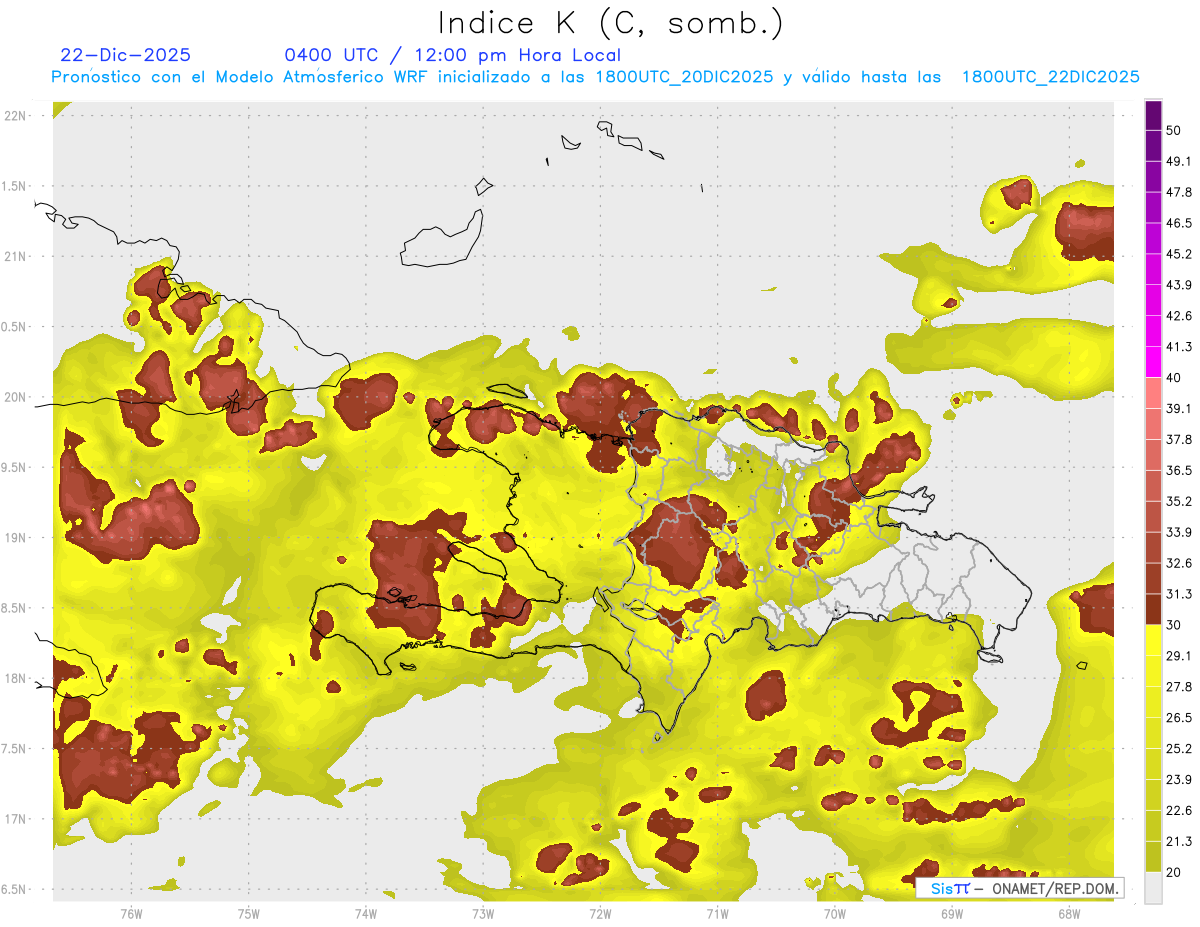Click the colorbar value "35.2"

click(1178, 501)
